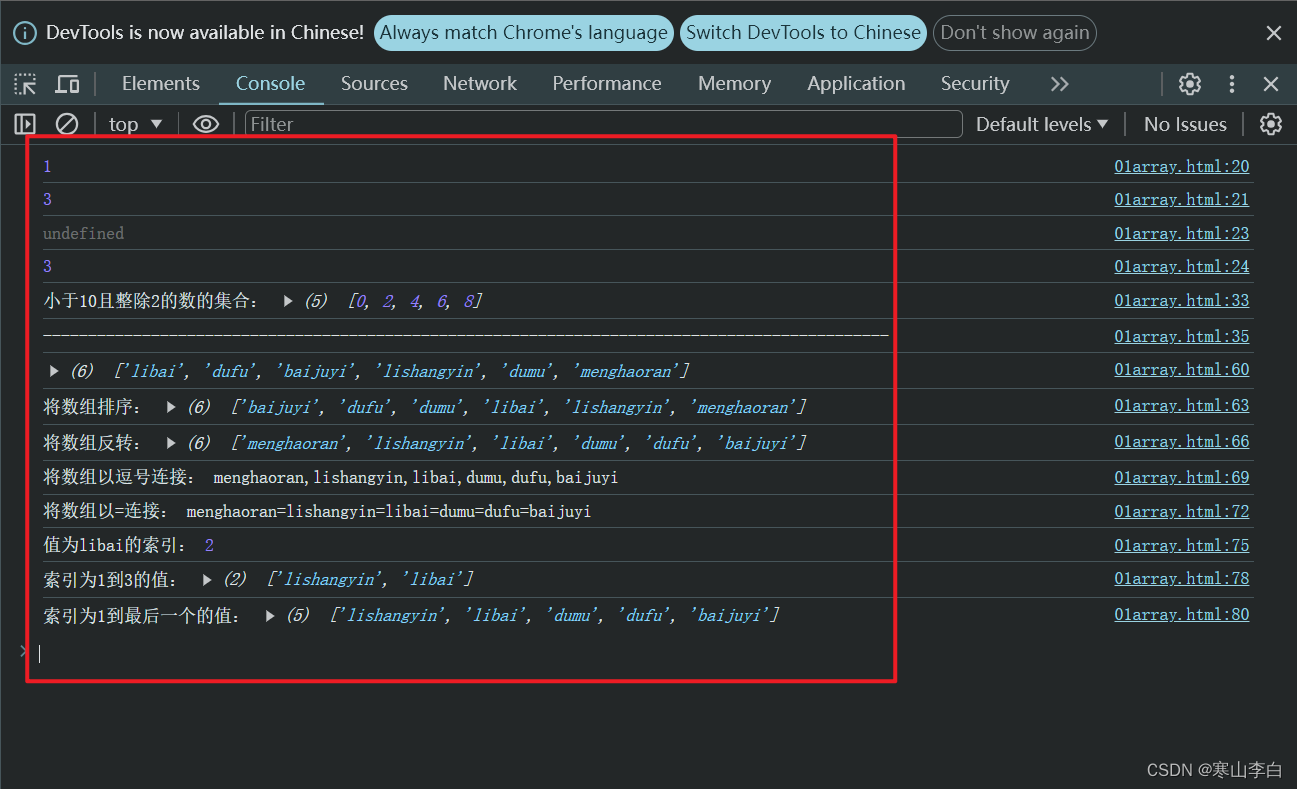Click the Don't show again button
The height and width of the screenshot is (789, 1297).
point(1015,33)
